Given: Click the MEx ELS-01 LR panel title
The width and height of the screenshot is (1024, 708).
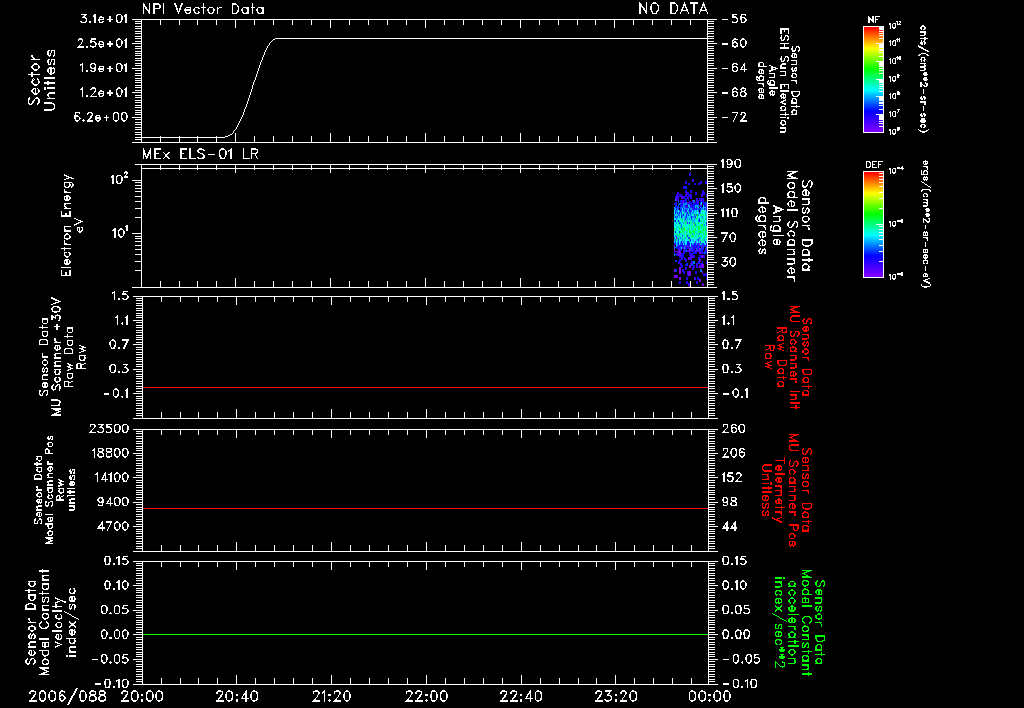Looking at the screenshot, I should (x=200, y=154).
